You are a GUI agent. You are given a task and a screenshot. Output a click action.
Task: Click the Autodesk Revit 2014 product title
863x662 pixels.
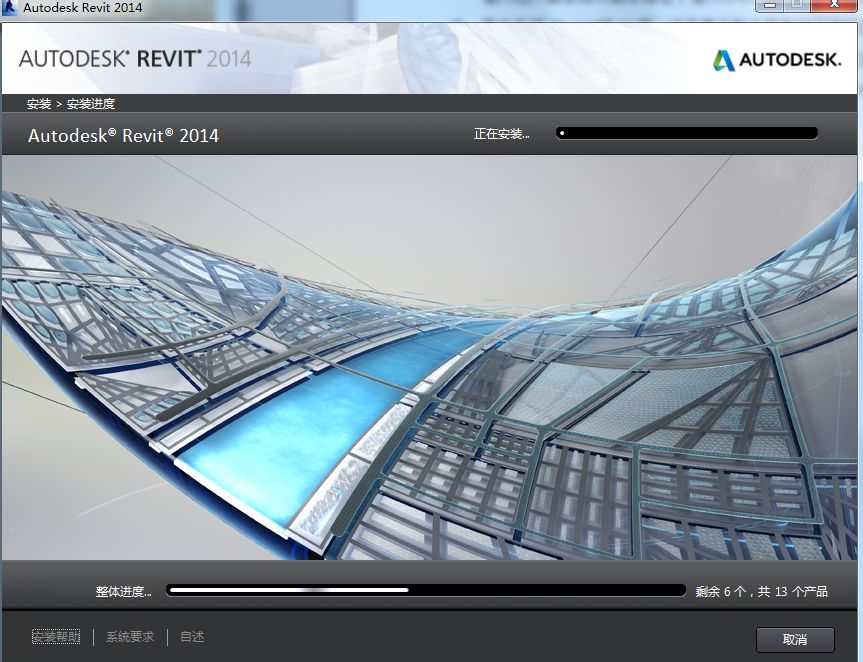123,135
